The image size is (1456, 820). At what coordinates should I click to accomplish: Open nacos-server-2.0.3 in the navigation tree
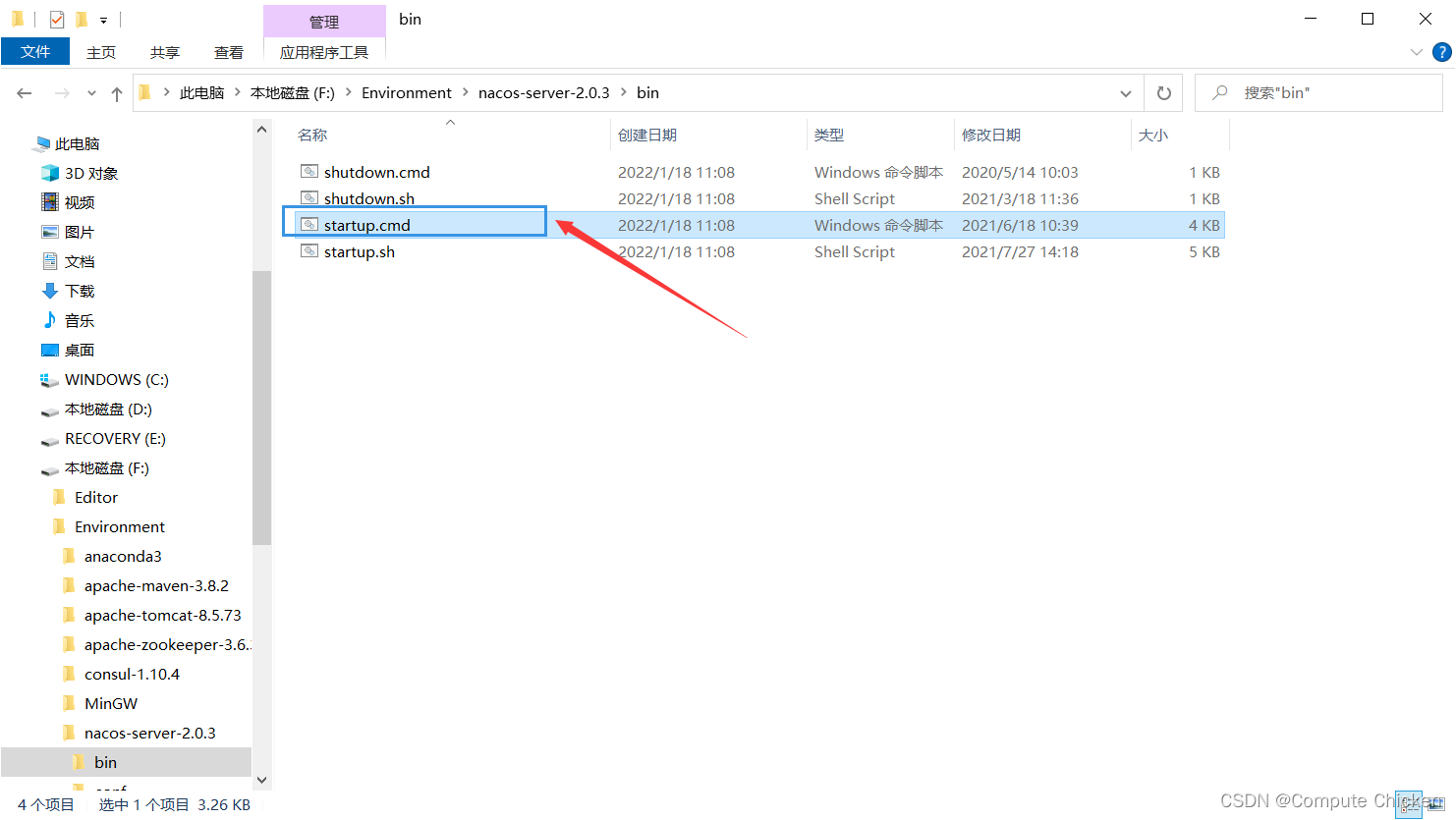tap(149, 734)
